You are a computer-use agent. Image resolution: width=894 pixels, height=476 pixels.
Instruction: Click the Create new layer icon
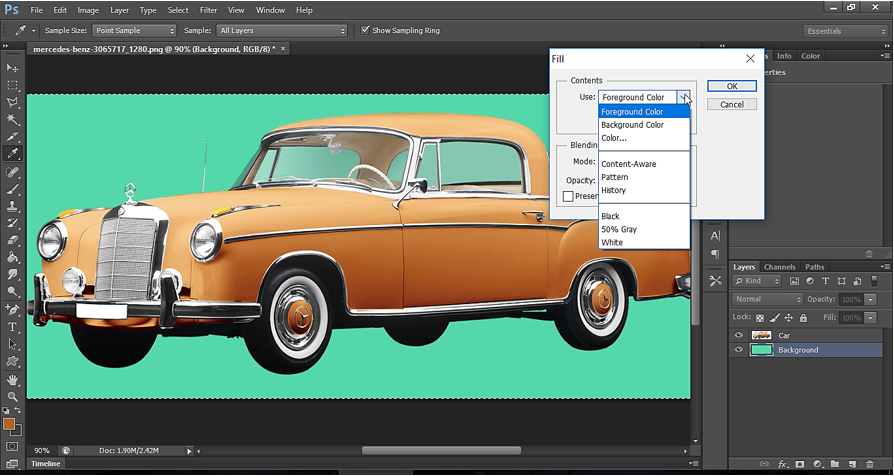coord(852,465)
